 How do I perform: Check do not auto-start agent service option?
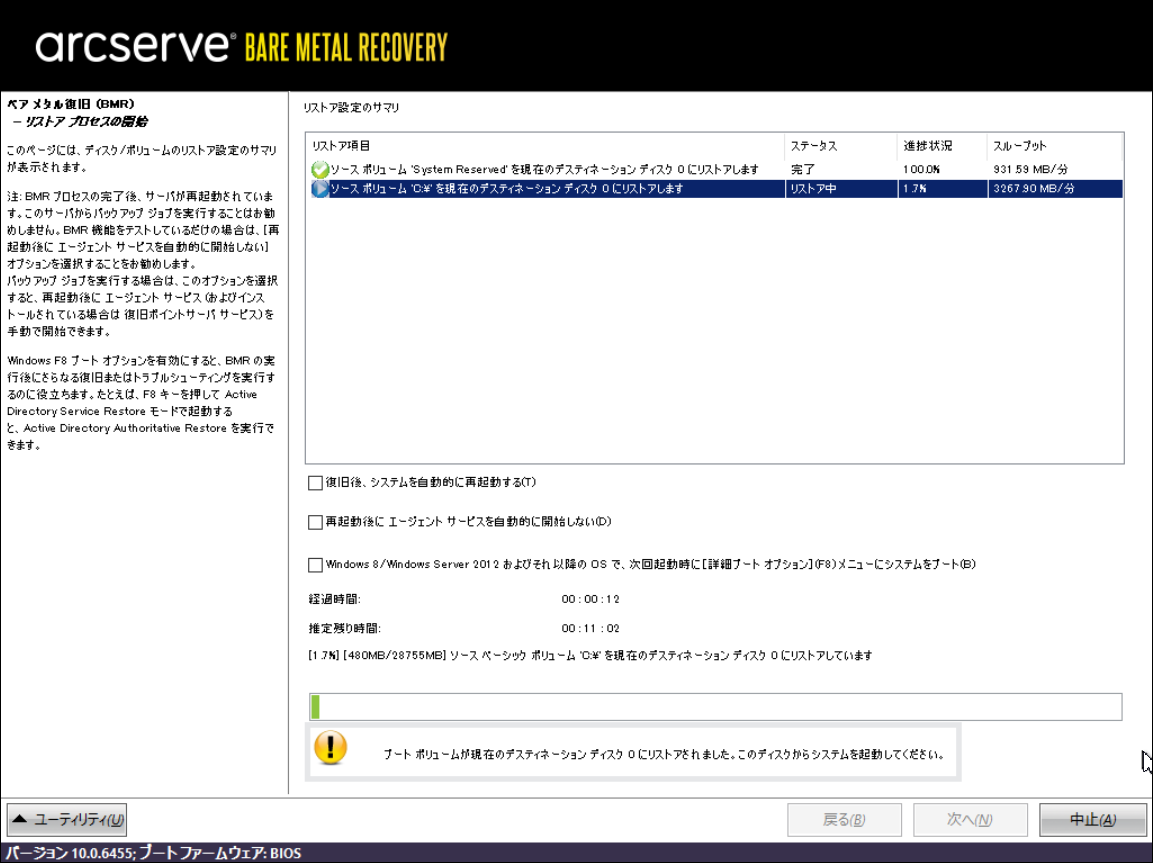[316, 522]
